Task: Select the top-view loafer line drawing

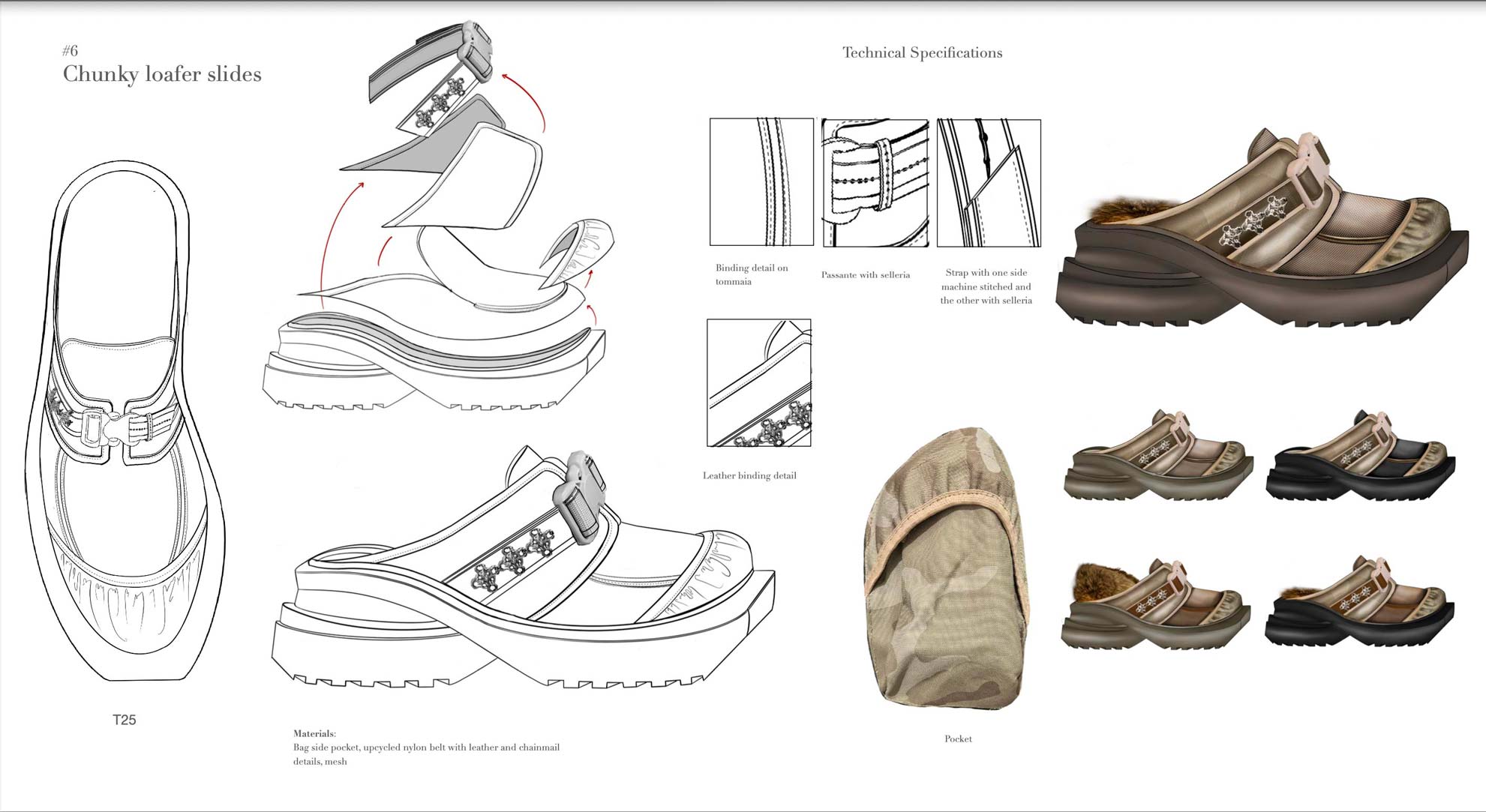Action: [125, 420]
